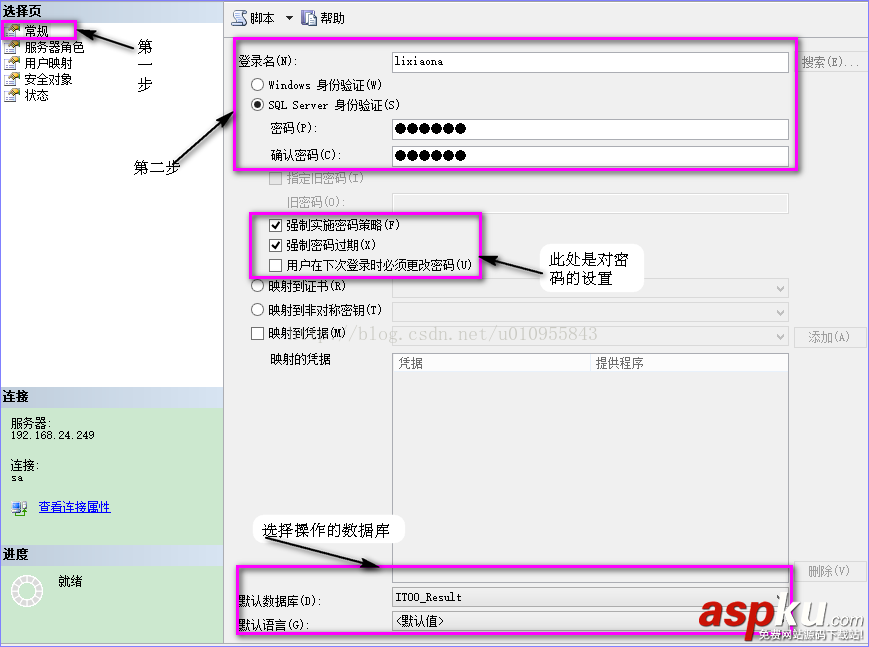Open the 默认语言 dropdown
Image resolution: width=869 pixels, height=647 pixels.
pos(780,621)
